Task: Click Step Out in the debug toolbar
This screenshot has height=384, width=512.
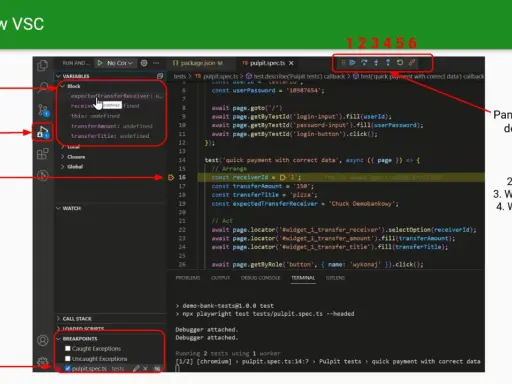Action: 388,62
